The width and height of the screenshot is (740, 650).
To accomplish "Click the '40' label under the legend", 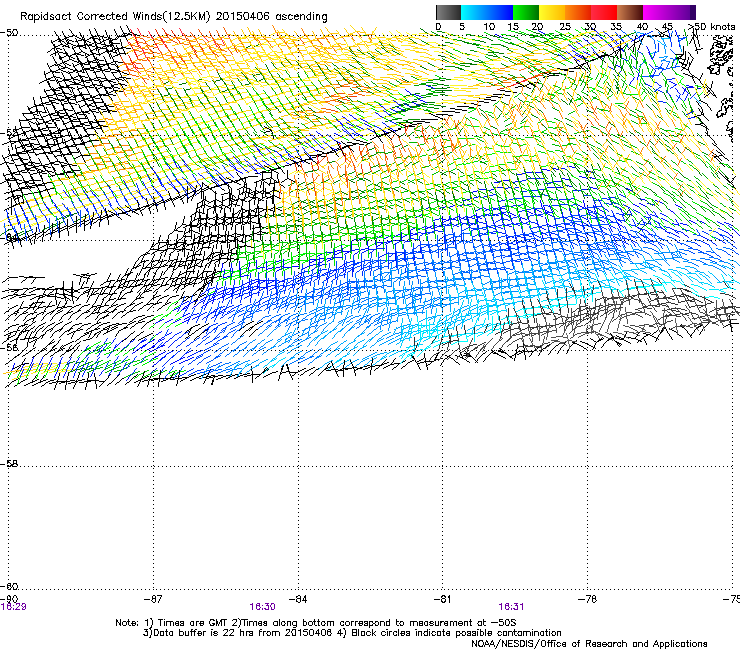I will [642, 27].
